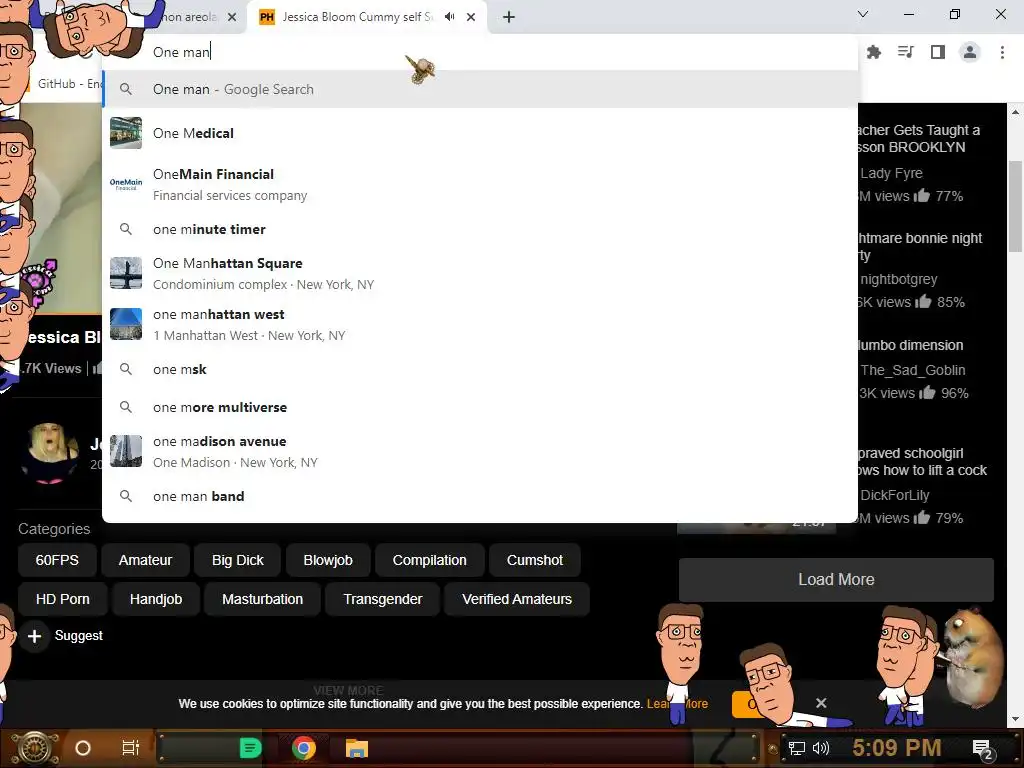Click the vertical scrollbar thumb
The image size is (1024, 768).
coord(1016,206)
